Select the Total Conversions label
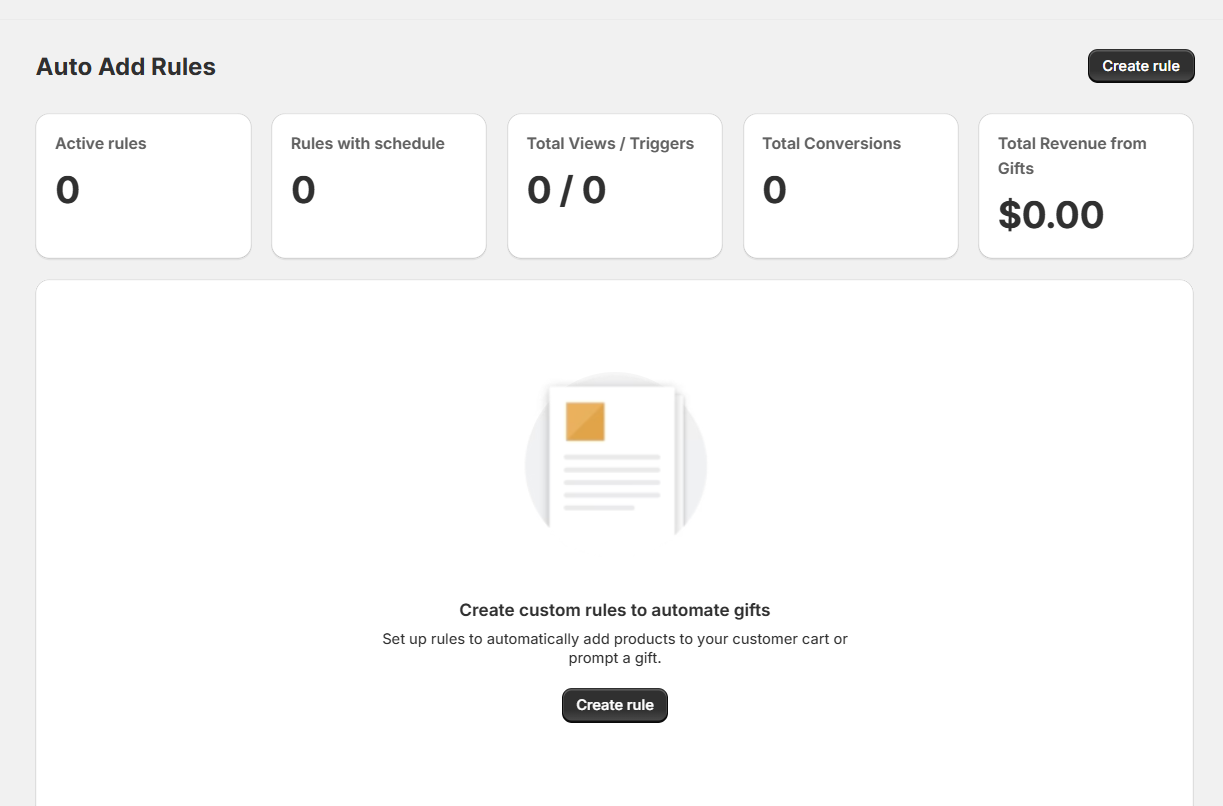This screenshot has width=1223, height=806. 832,144
